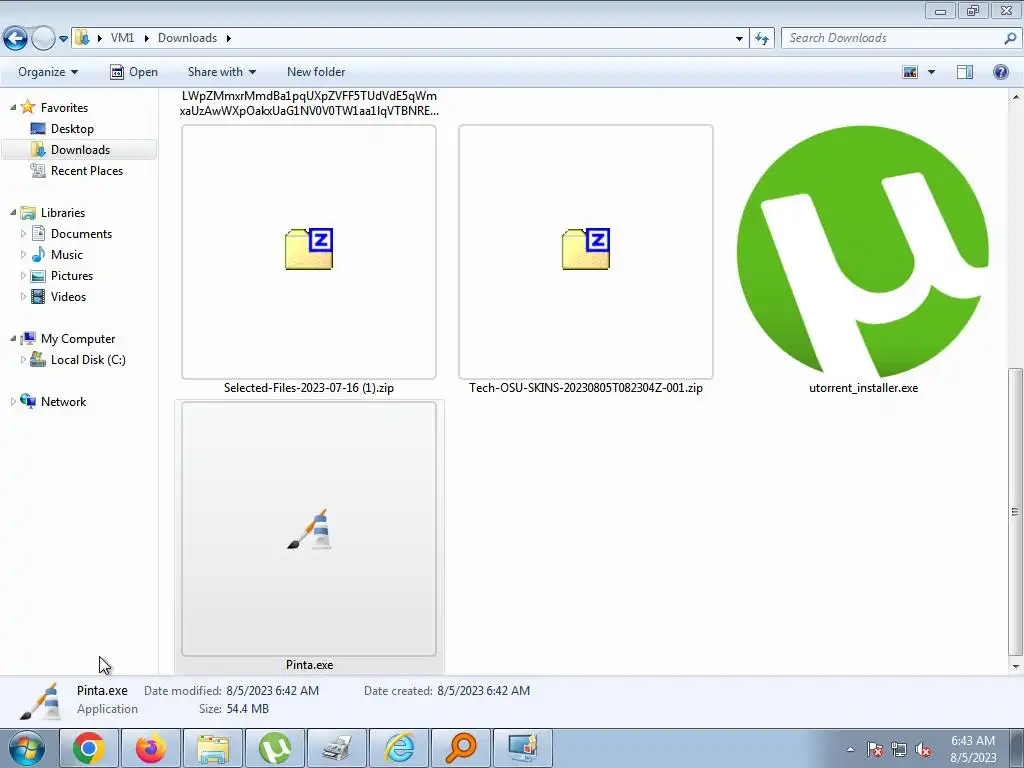The image size is (1024, 768).
Task: Expand the Music library
Action: (x=24, y=254)
